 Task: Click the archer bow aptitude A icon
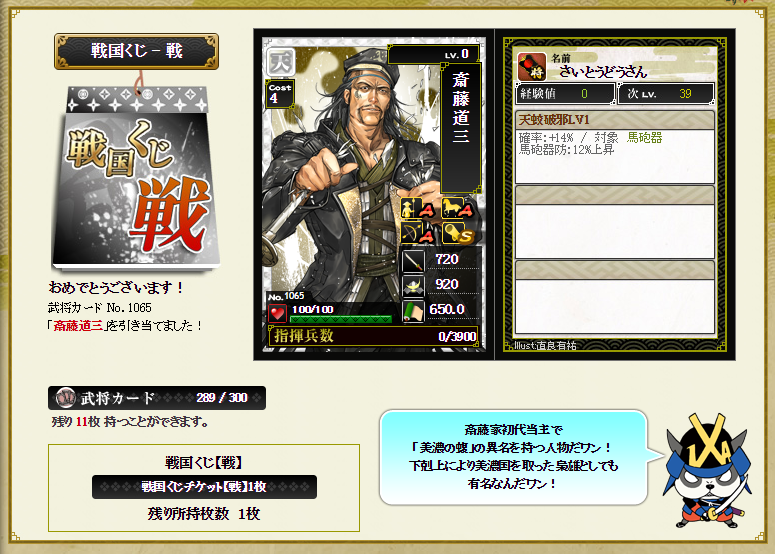point(418,233)
